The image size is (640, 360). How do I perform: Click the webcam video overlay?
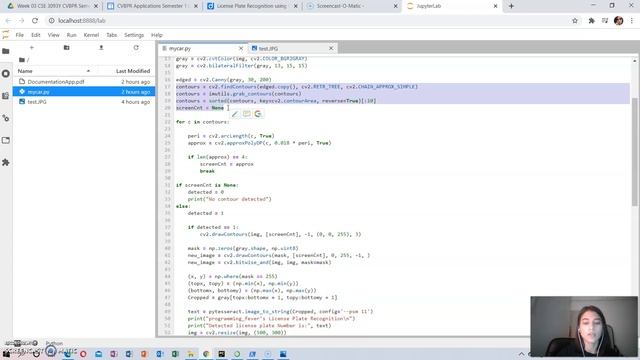tap(584, 327)
